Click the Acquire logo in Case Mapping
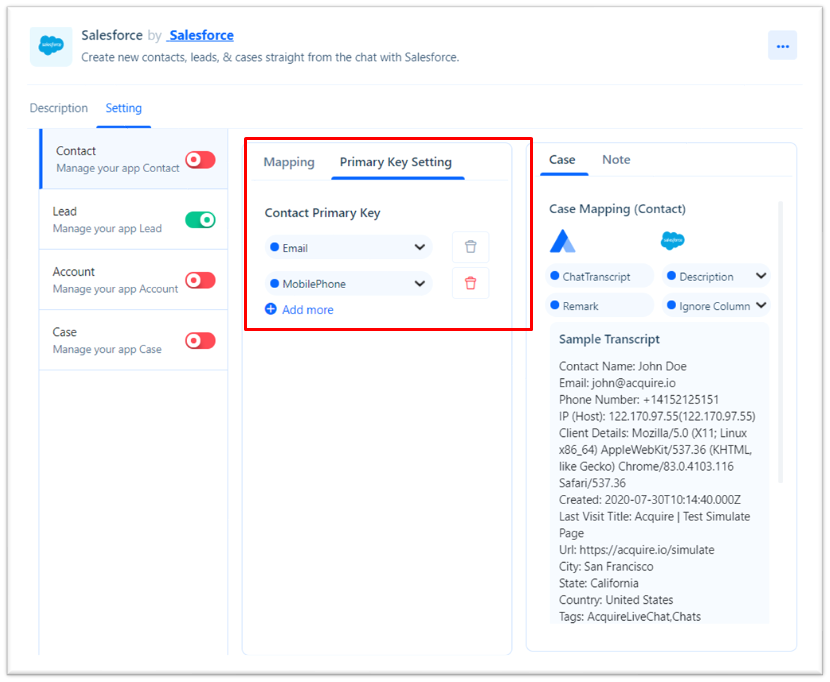Screen dimensions: 830x682 pos(562,241)
